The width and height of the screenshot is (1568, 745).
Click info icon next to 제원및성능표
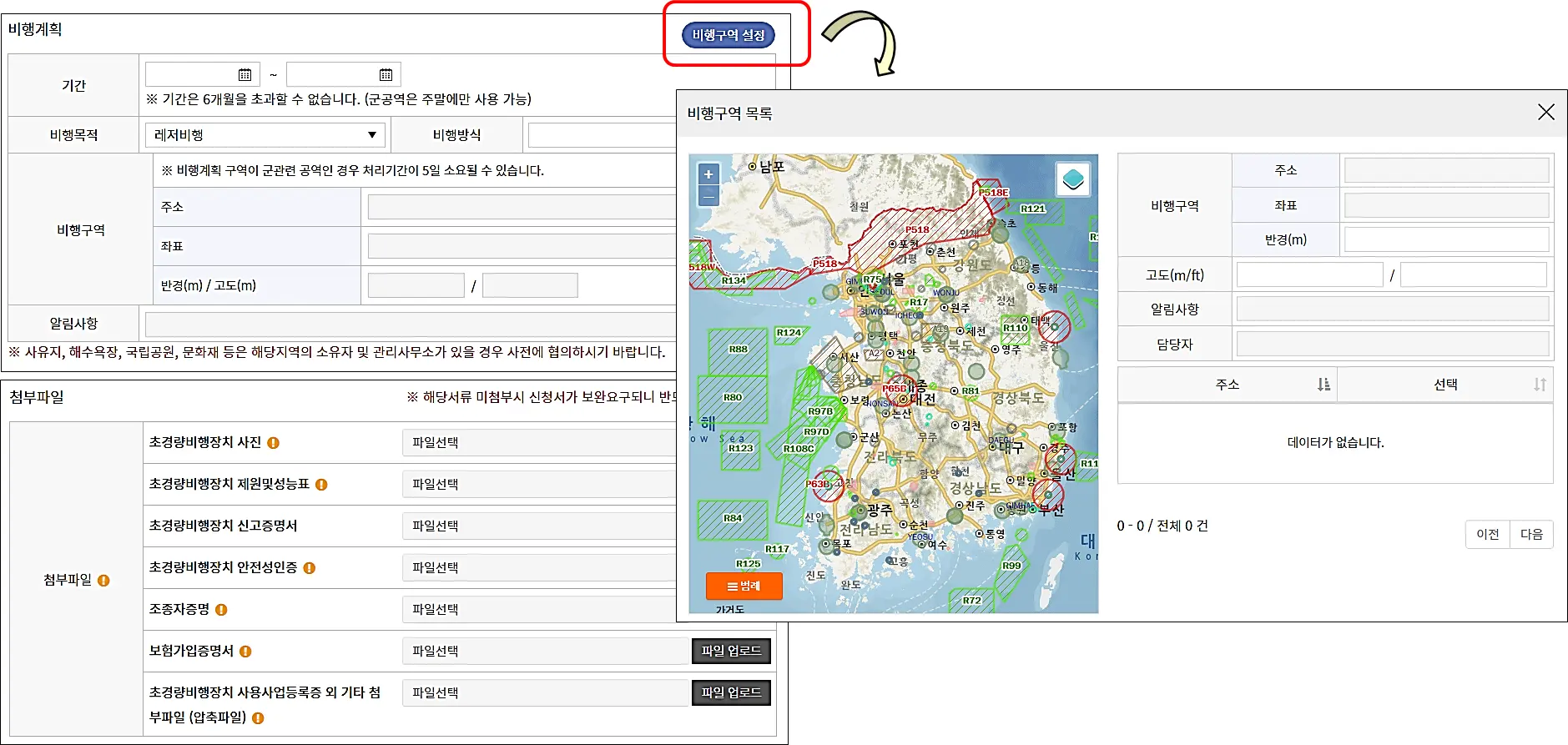tap(321, 485)
